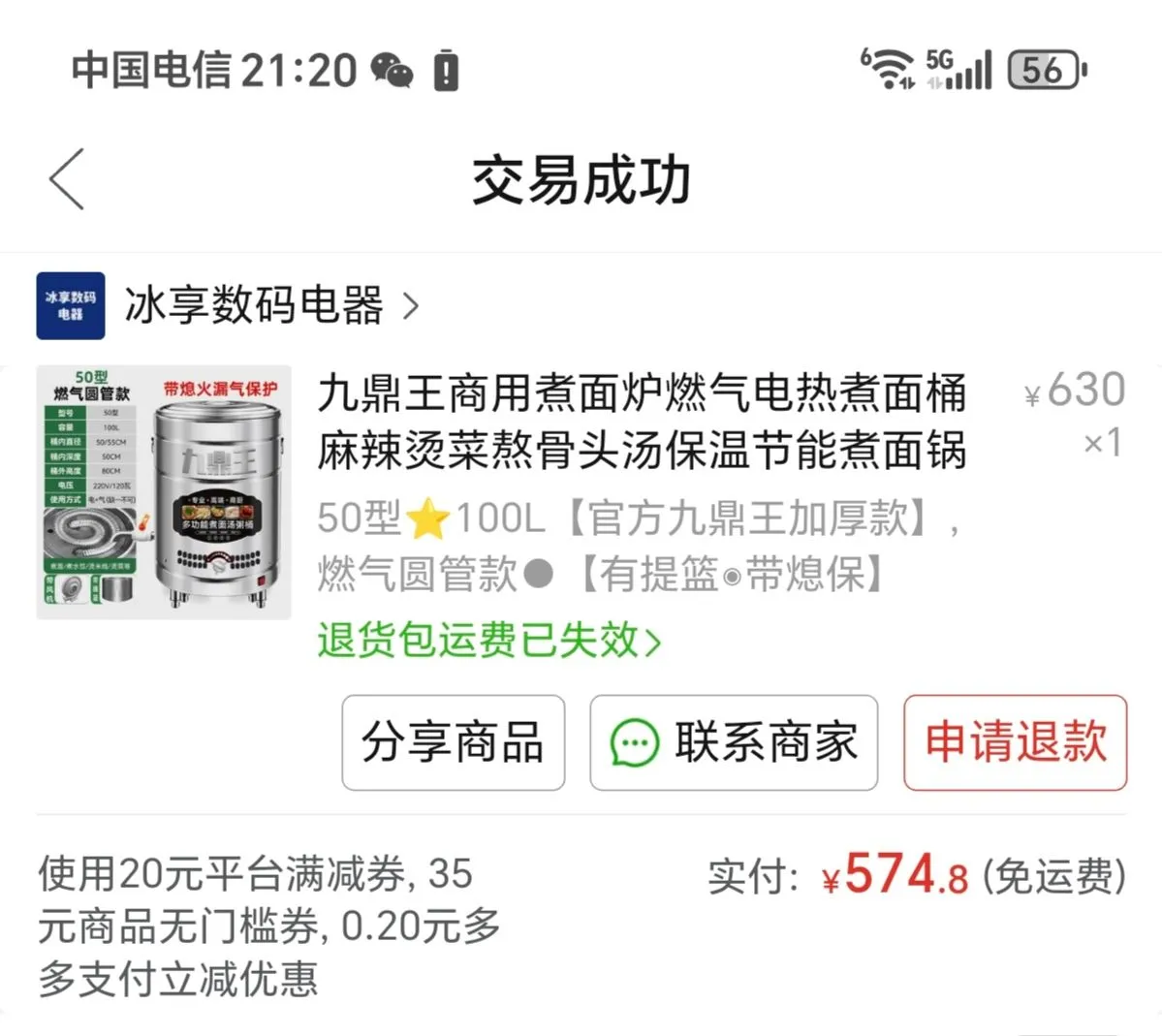Tap the 冰享数码电器 shop name

254,305
